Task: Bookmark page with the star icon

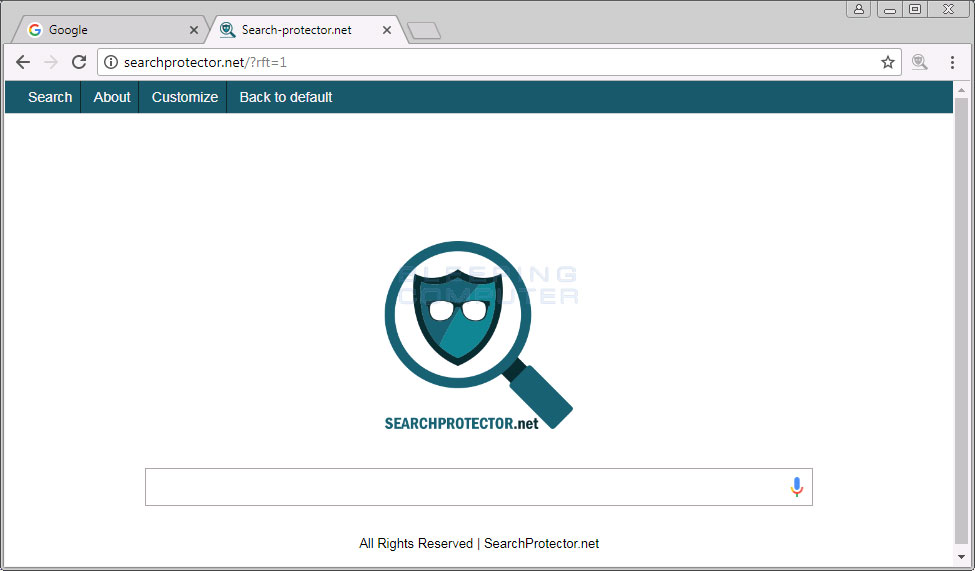Action: point(887,62)
